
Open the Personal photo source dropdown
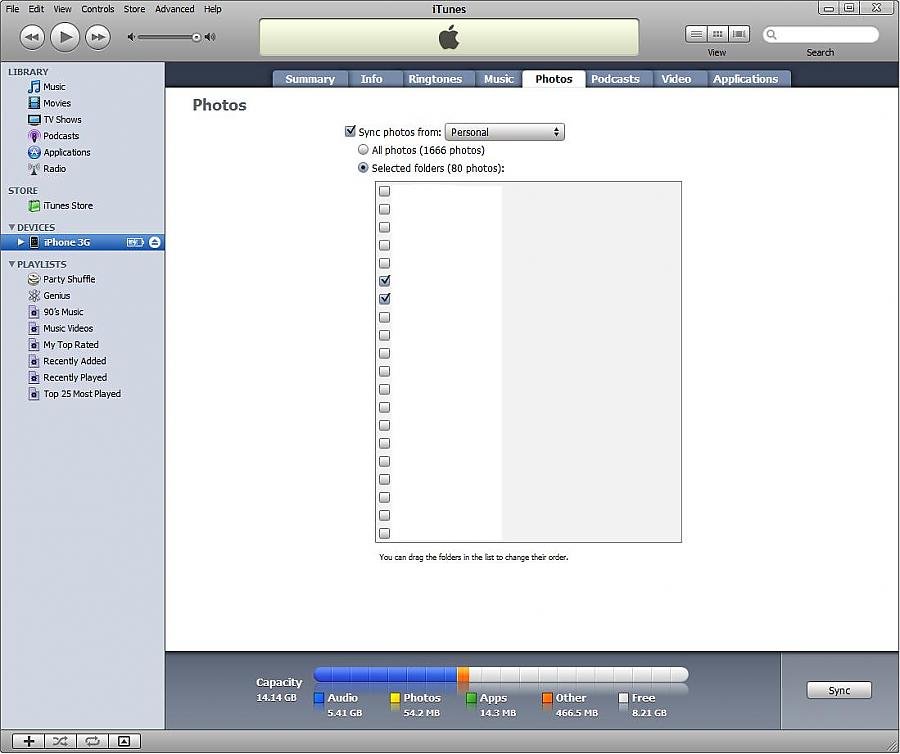point(505,132)
